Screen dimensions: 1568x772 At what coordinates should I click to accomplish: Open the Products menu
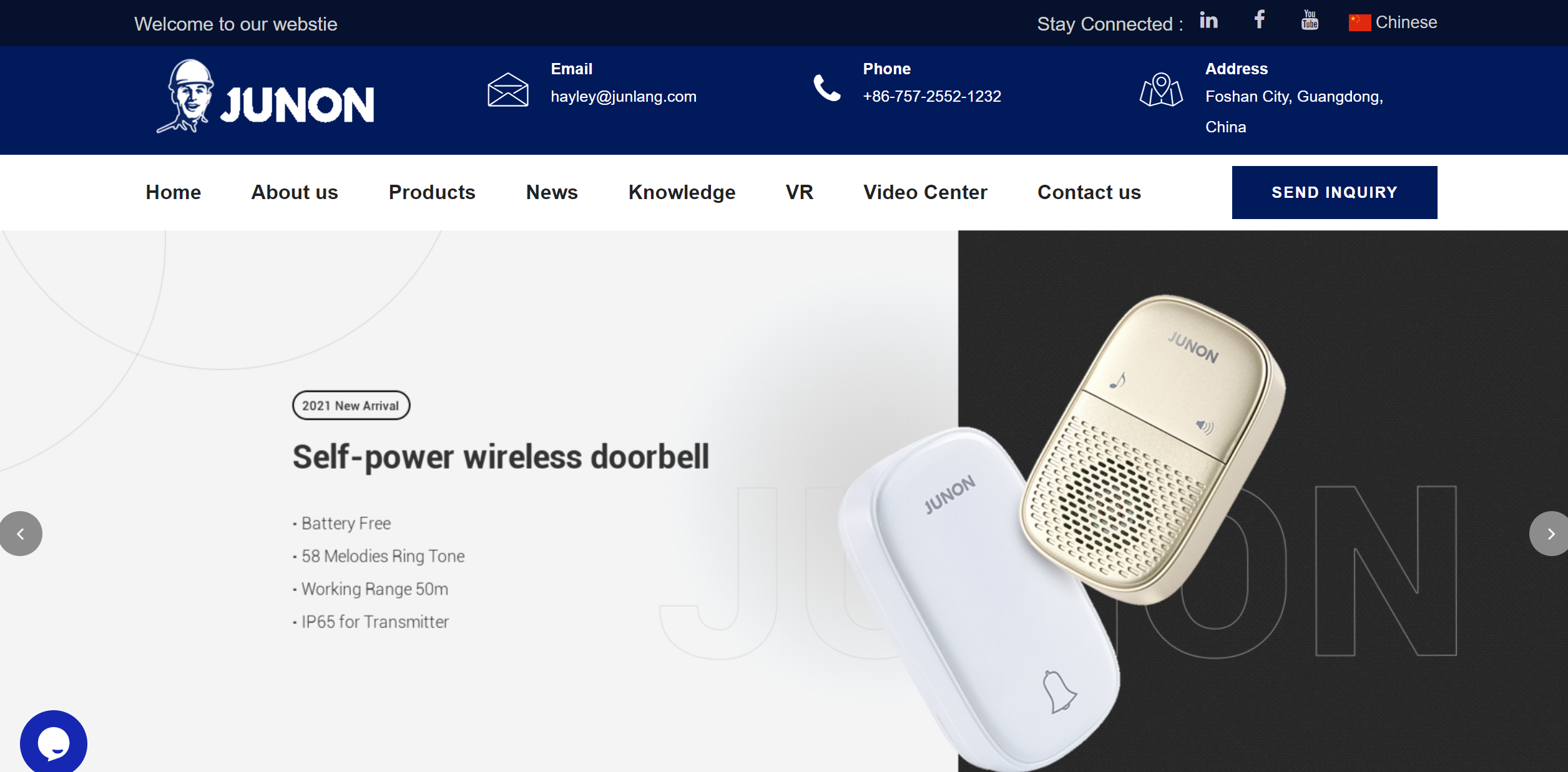432,192
